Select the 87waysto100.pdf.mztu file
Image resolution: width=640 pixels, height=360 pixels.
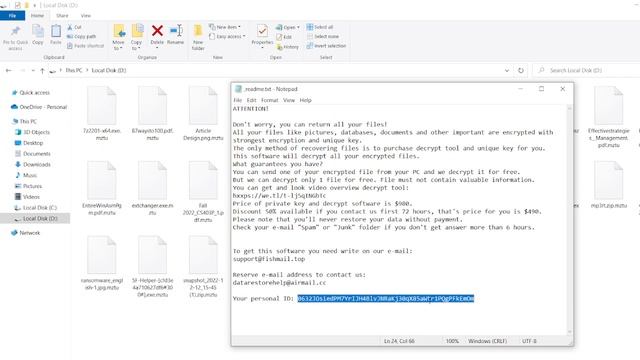pos(152,113)
